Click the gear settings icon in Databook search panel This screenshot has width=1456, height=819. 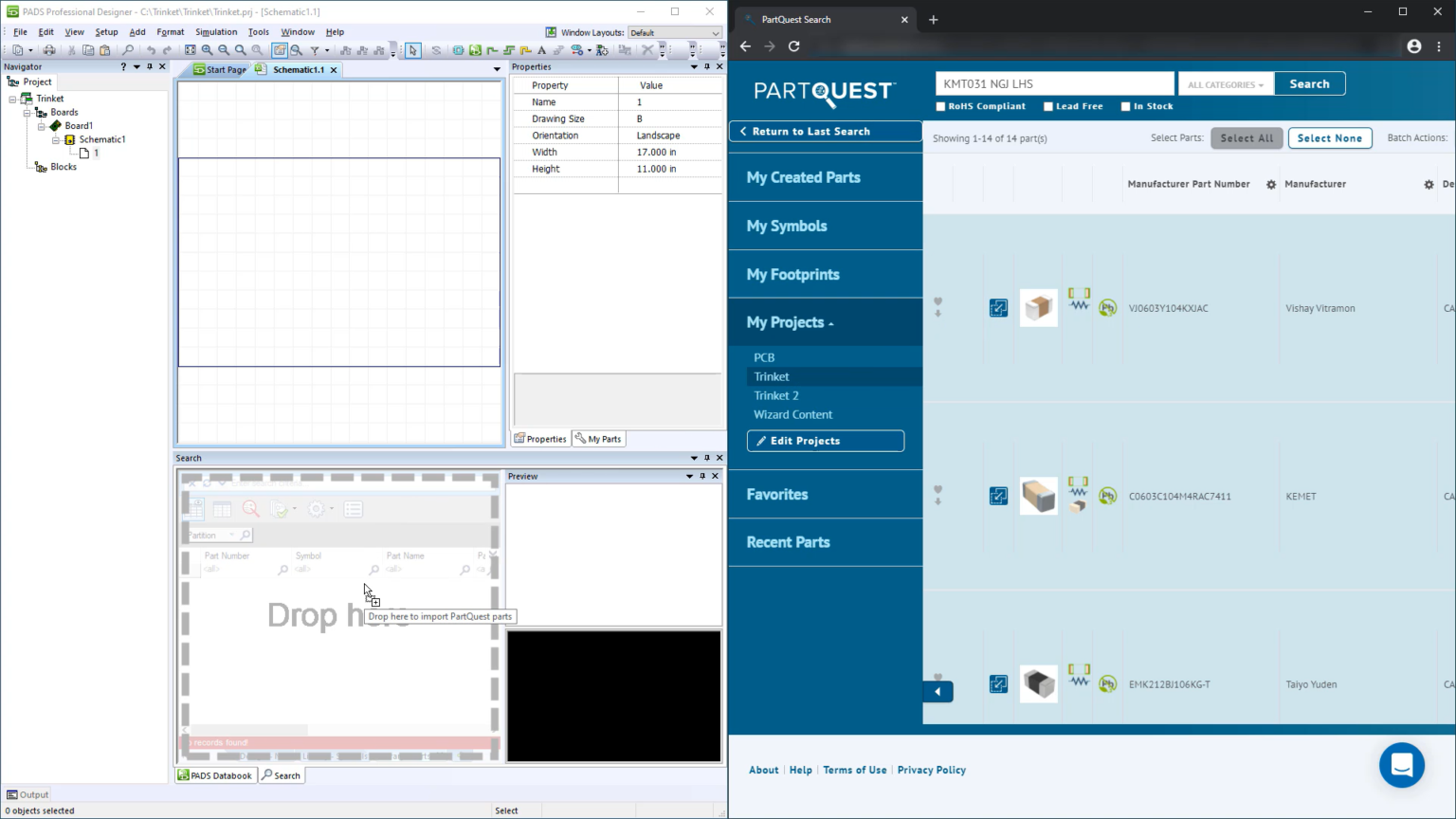[317, 509]
